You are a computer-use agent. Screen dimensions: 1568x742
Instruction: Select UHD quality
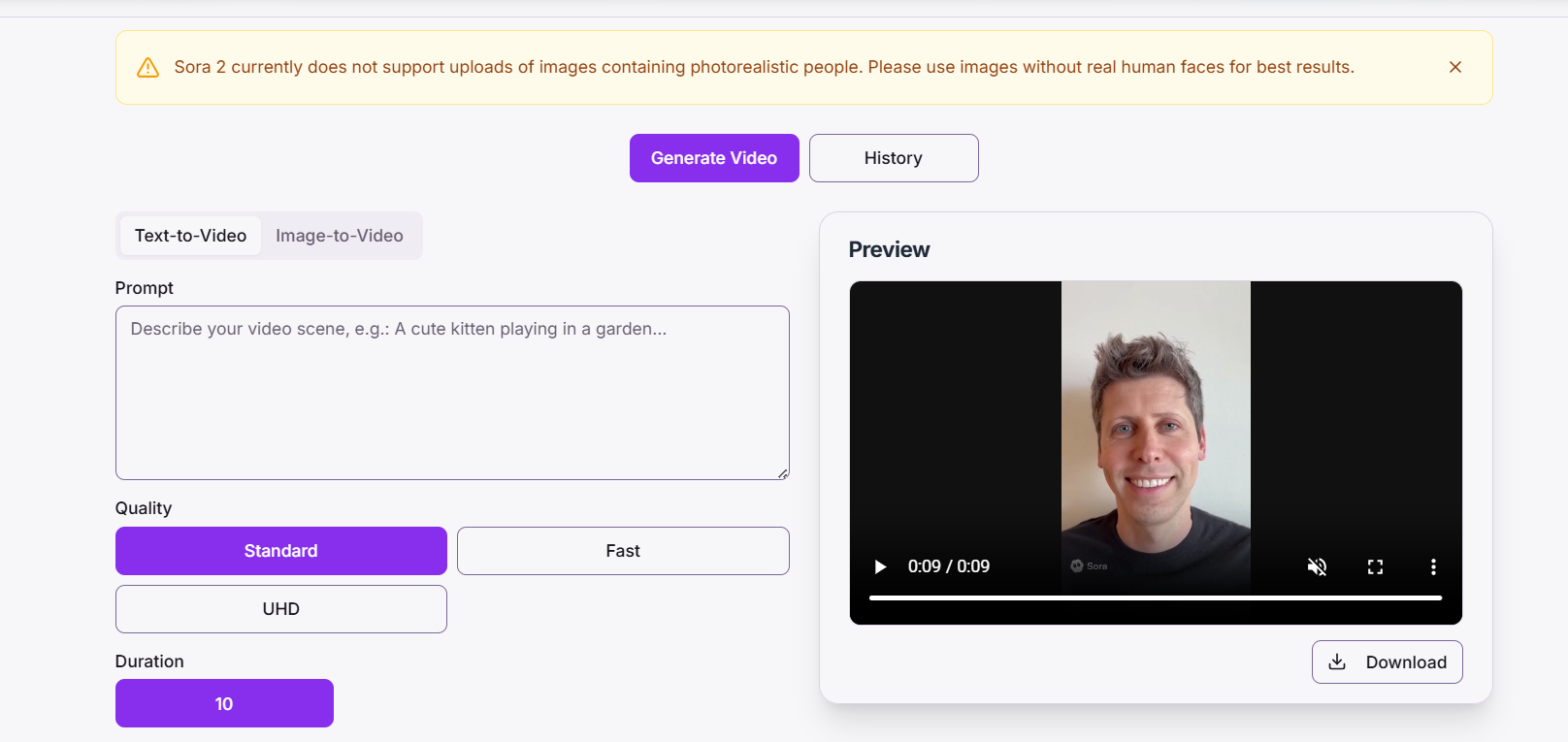coord(281,609)
